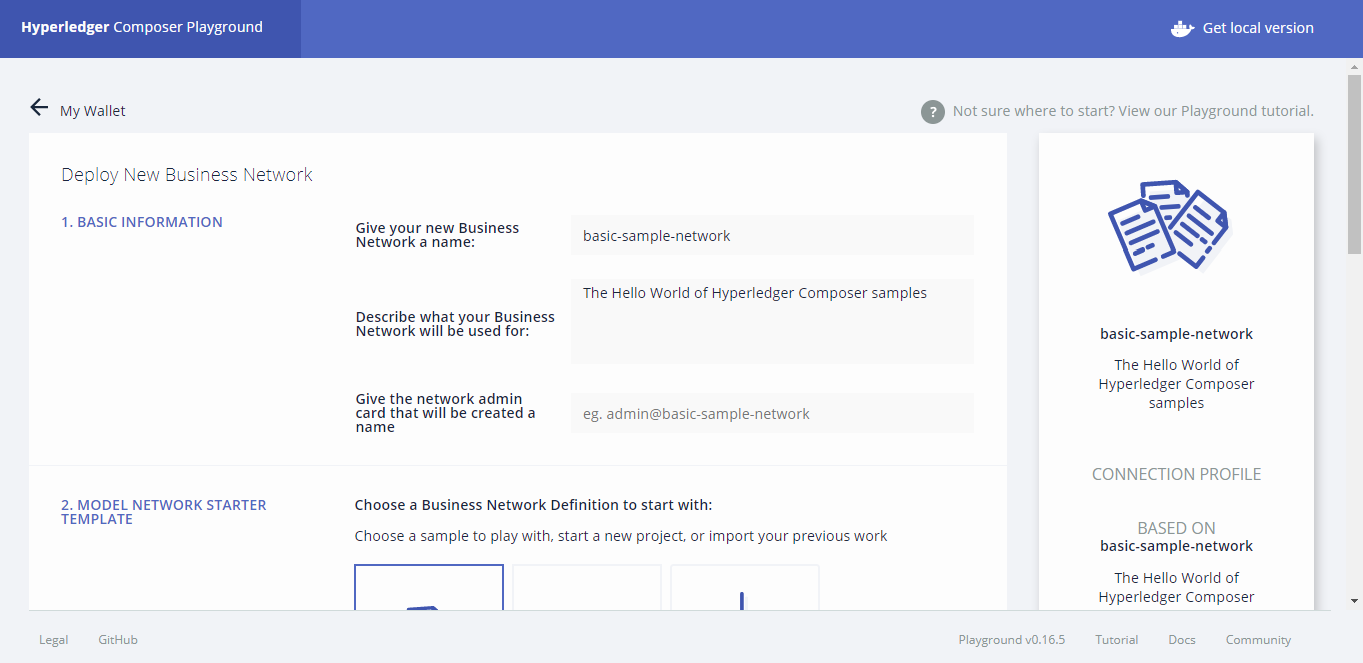
Task: Click the question mark help icon
Action: (x=932, y=112)
